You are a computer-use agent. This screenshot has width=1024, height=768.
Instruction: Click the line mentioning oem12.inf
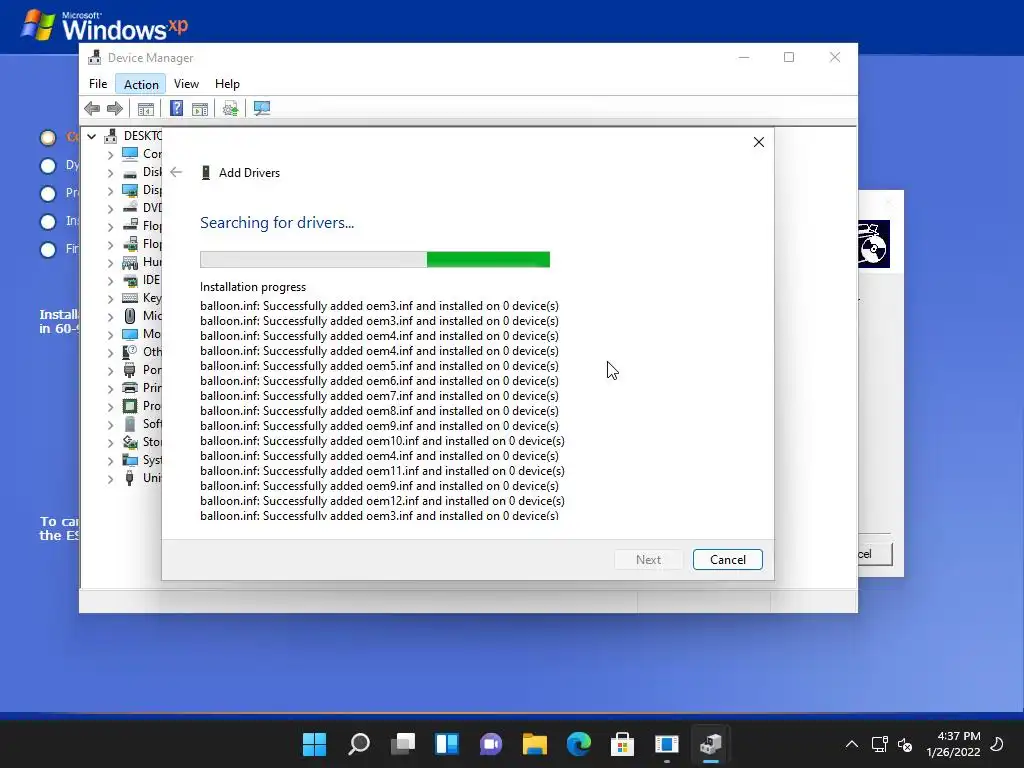[382, 501]
